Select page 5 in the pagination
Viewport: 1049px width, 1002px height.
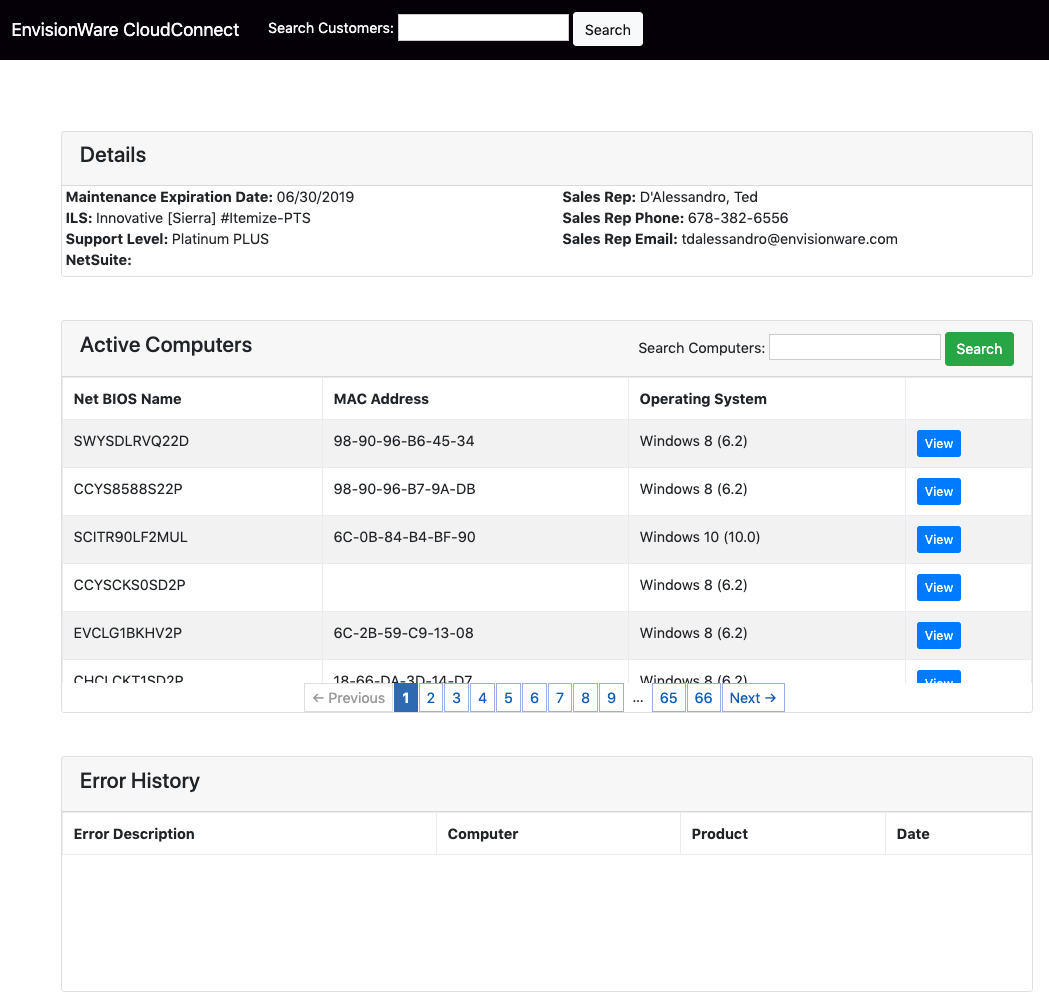[x=508, y=698]
